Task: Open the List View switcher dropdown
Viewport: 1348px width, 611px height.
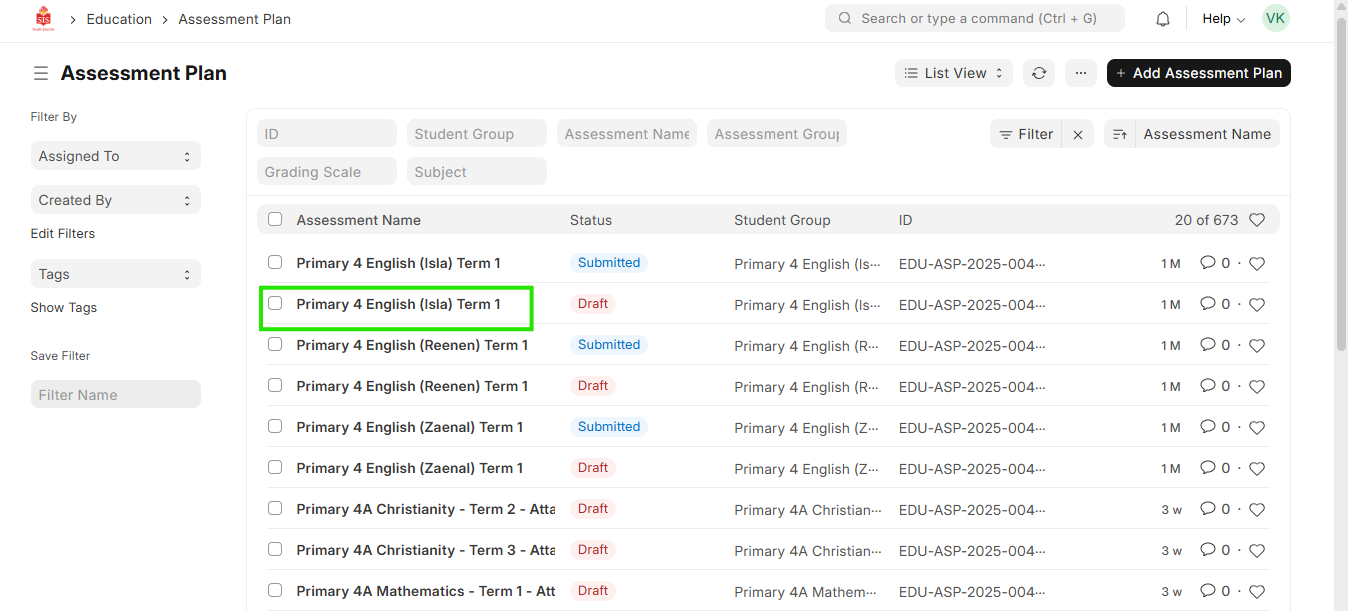Action: pos(953,73)
